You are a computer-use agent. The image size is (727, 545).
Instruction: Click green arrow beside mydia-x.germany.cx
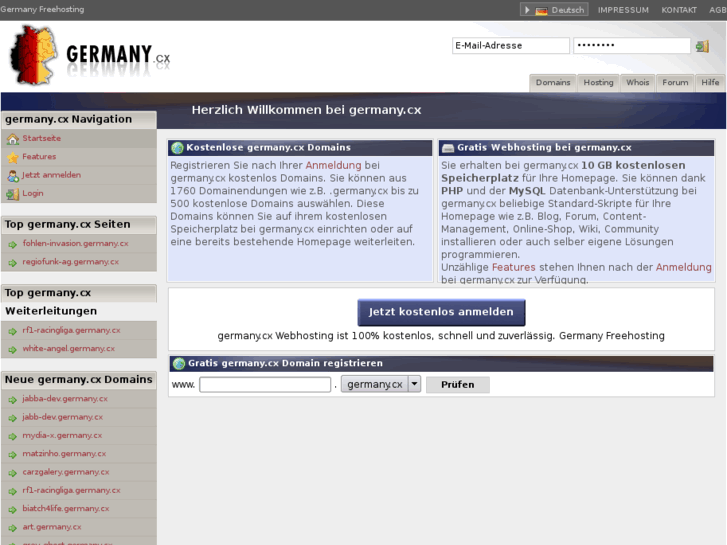point(13,436)
